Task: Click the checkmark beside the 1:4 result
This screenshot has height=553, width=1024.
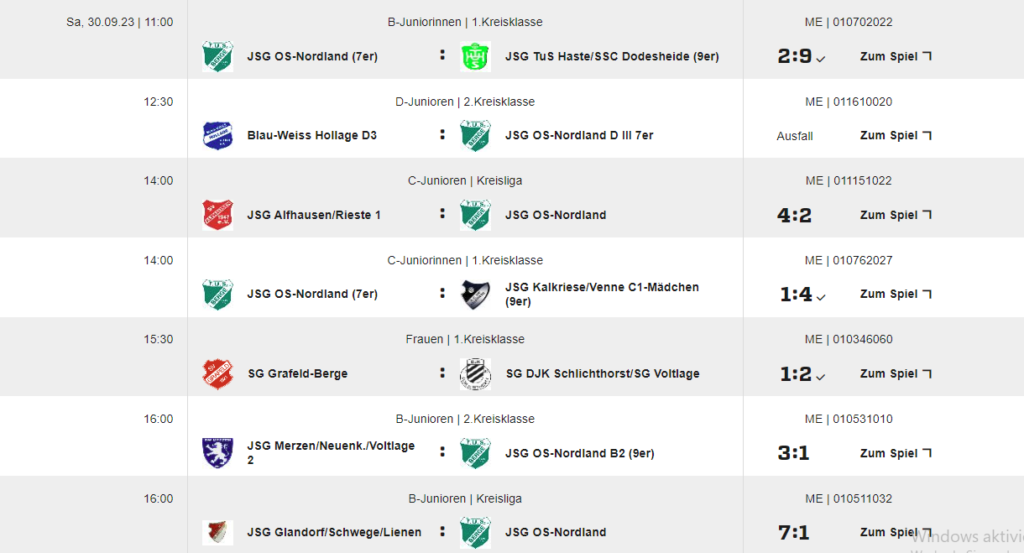Action: [821, 296]
